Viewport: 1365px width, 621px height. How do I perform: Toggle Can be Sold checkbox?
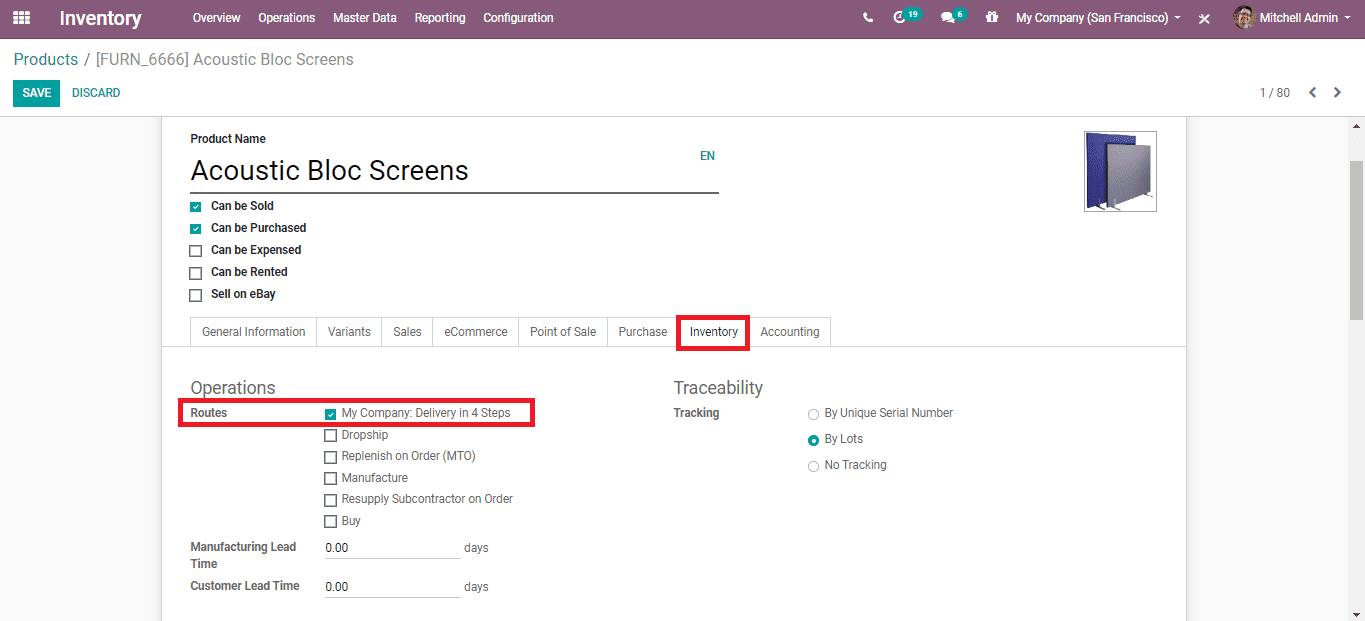point(196,207)
